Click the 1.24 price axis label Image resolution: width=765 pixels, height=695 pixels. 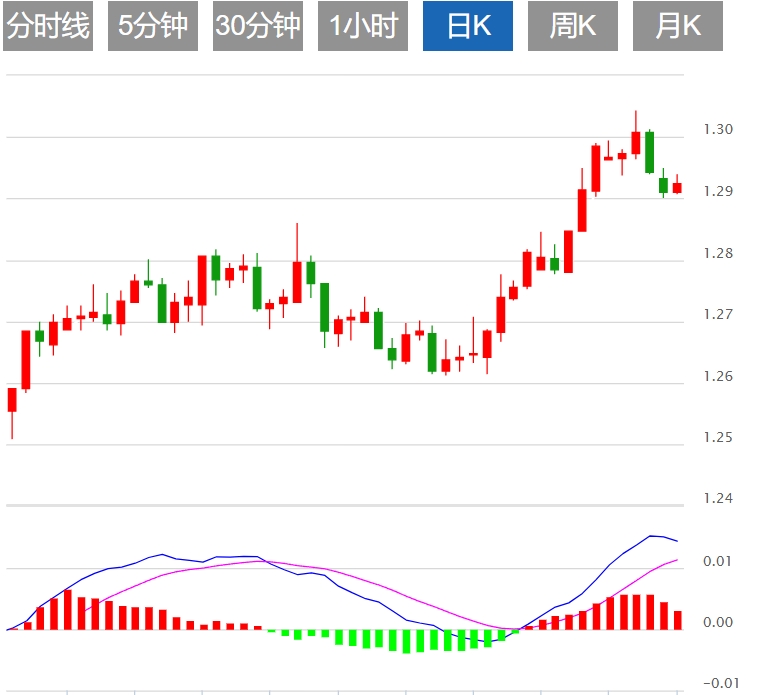[718, 498]
